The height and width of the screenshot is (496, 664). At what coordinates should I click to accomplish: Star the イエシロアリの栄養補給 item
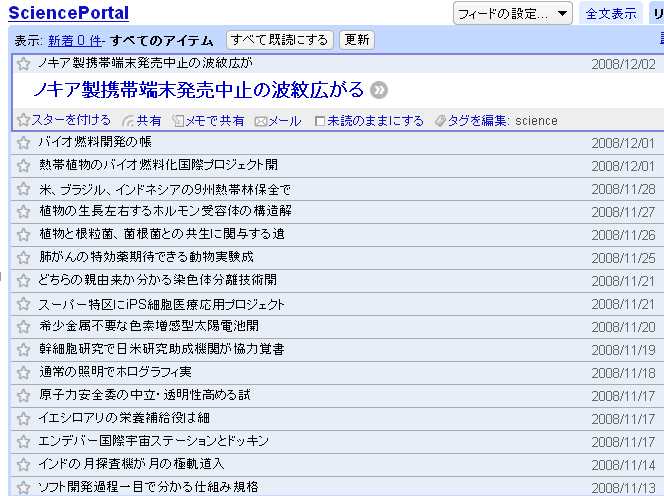(23, 418)
